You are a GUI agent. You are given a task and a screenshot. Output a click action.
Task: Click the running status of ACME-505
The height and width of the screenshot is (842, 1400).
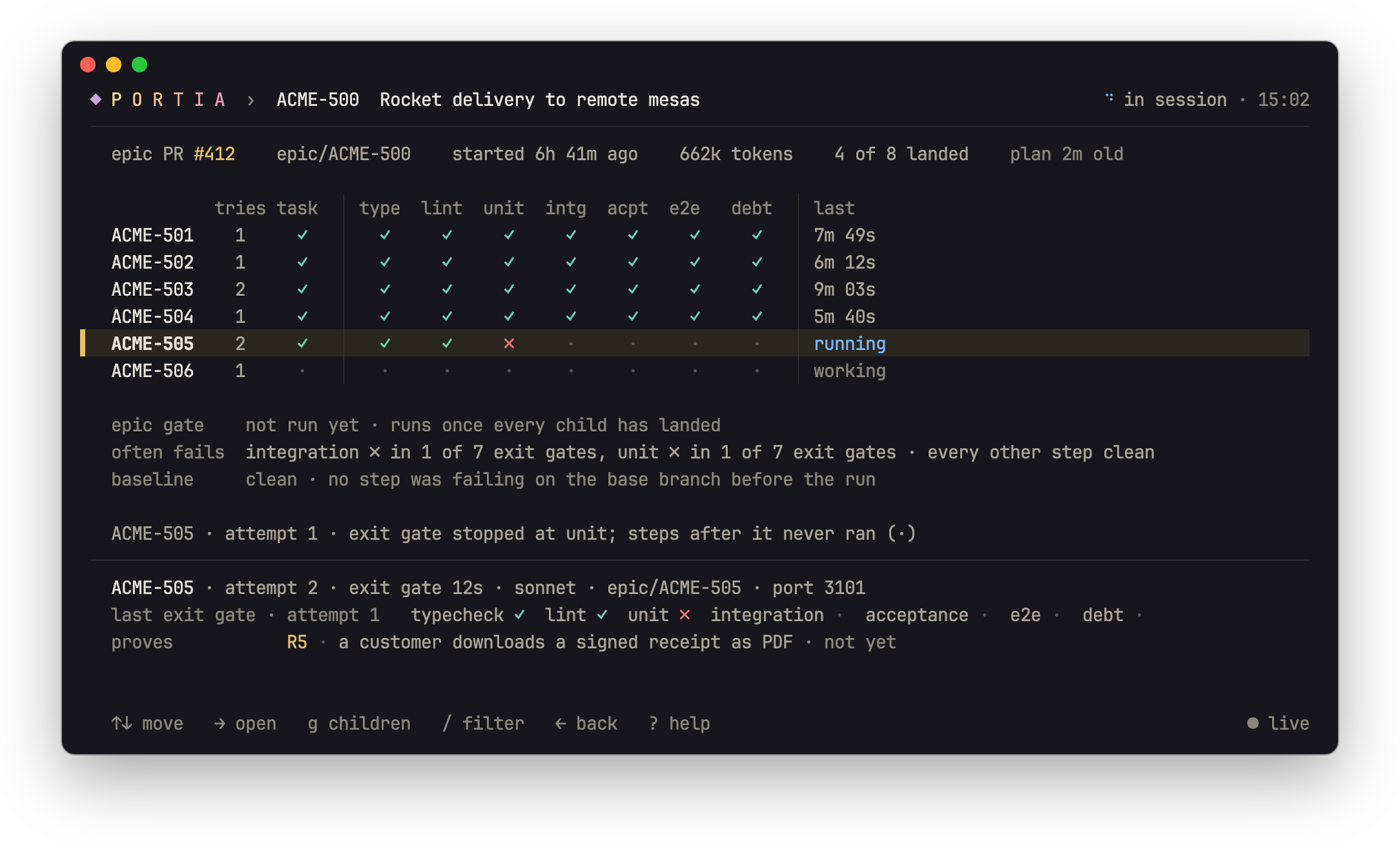click(x=850, y=344)
